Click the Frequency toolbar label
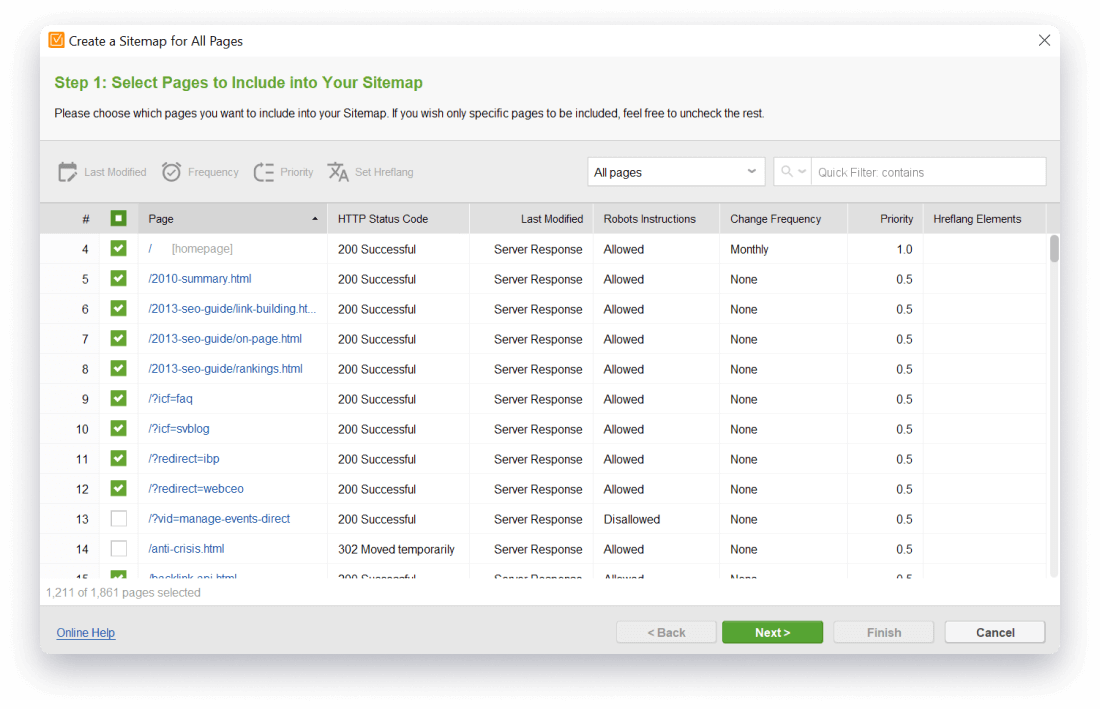Viewport: 1100px width, 709px height. (x=213, y=172)
